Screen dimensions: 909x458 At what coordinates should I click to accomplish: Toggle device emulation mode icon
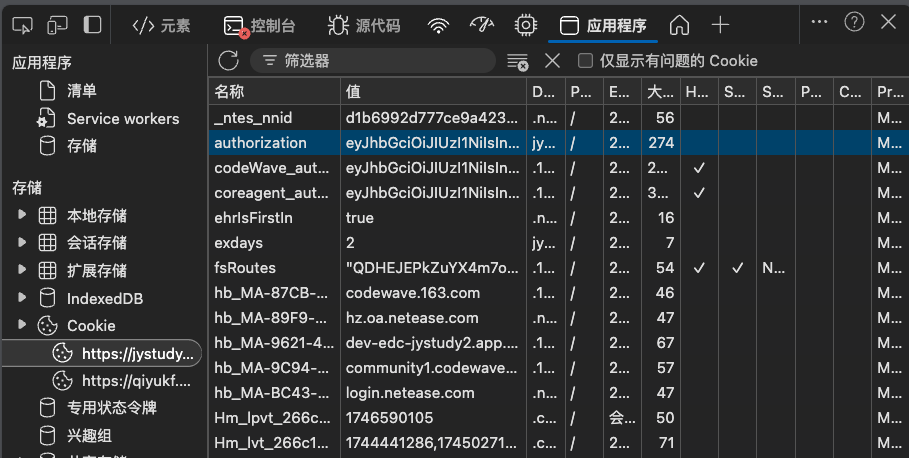click(57, 25)
